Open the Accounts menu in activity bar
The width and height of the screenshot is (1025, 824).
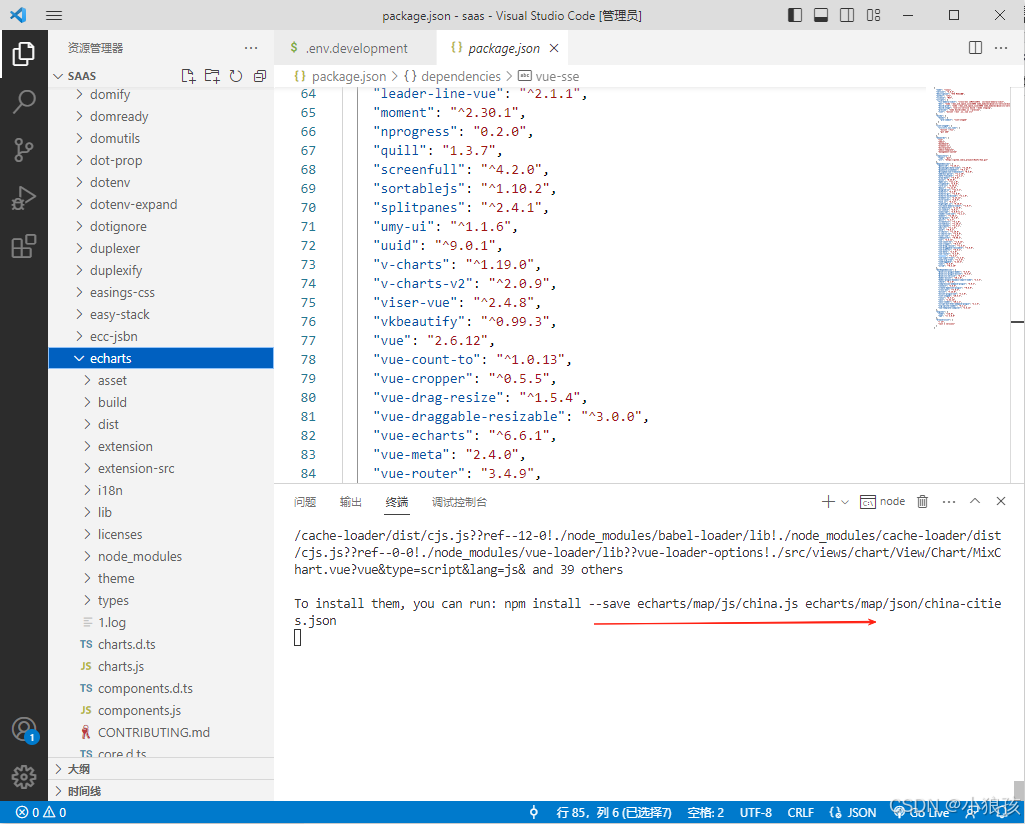click(x=24, y=729)
